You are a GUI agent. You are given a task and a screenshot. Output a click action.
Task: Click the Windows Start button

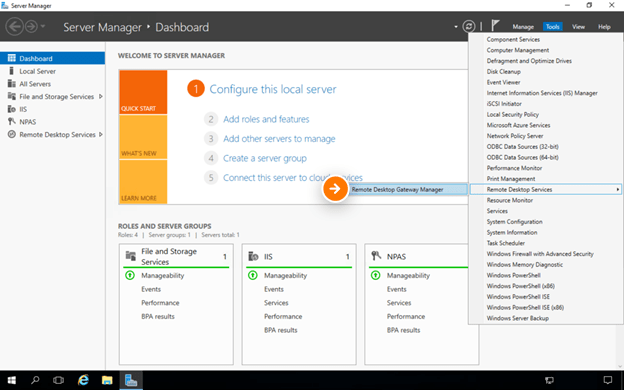tap(12, 380)
